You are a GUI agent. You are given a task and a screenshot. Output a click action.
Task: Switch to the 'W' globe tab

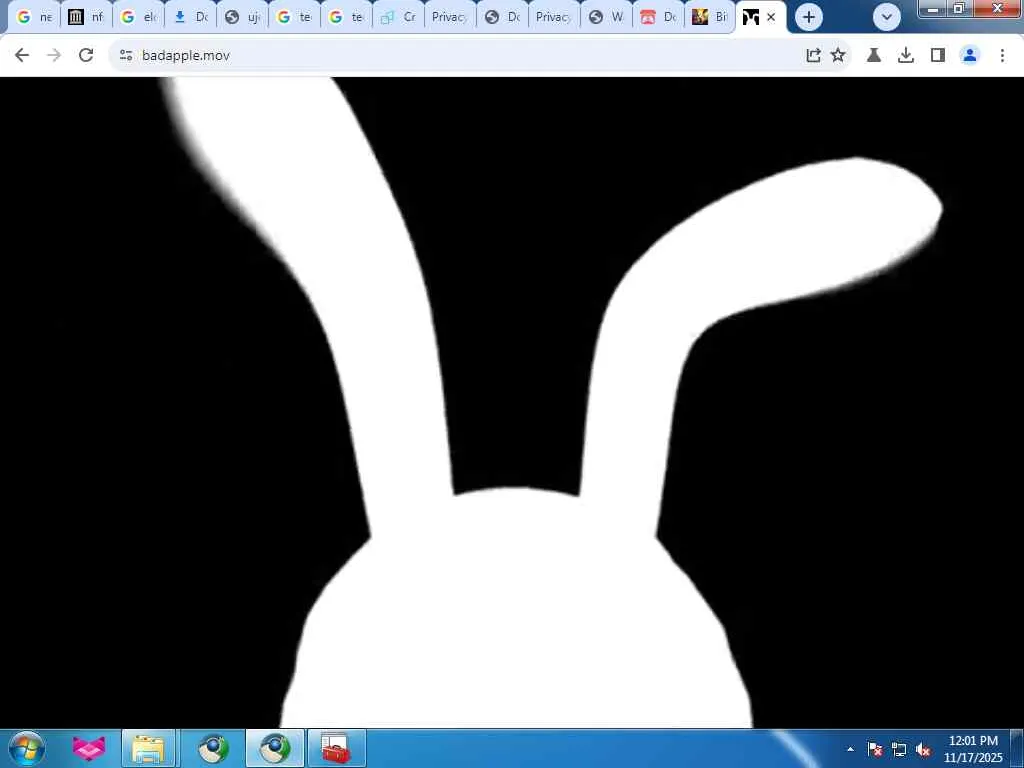pos(606,17)
